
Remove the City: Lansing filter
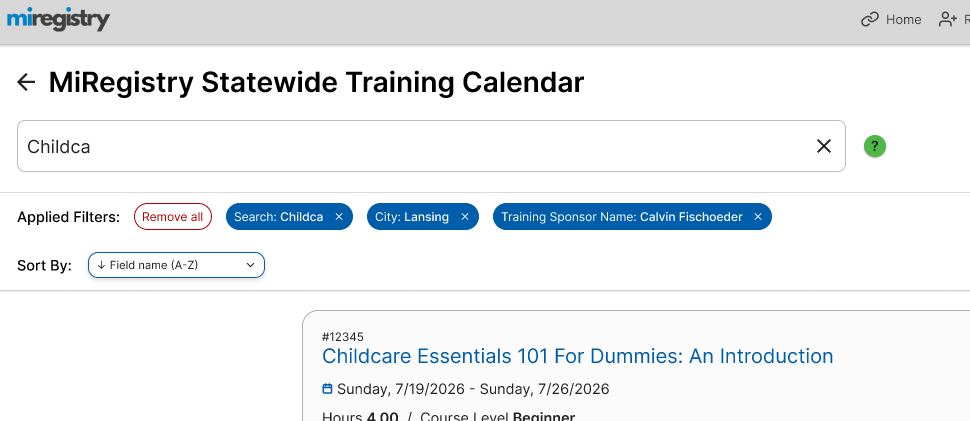(x=465, y=217)
